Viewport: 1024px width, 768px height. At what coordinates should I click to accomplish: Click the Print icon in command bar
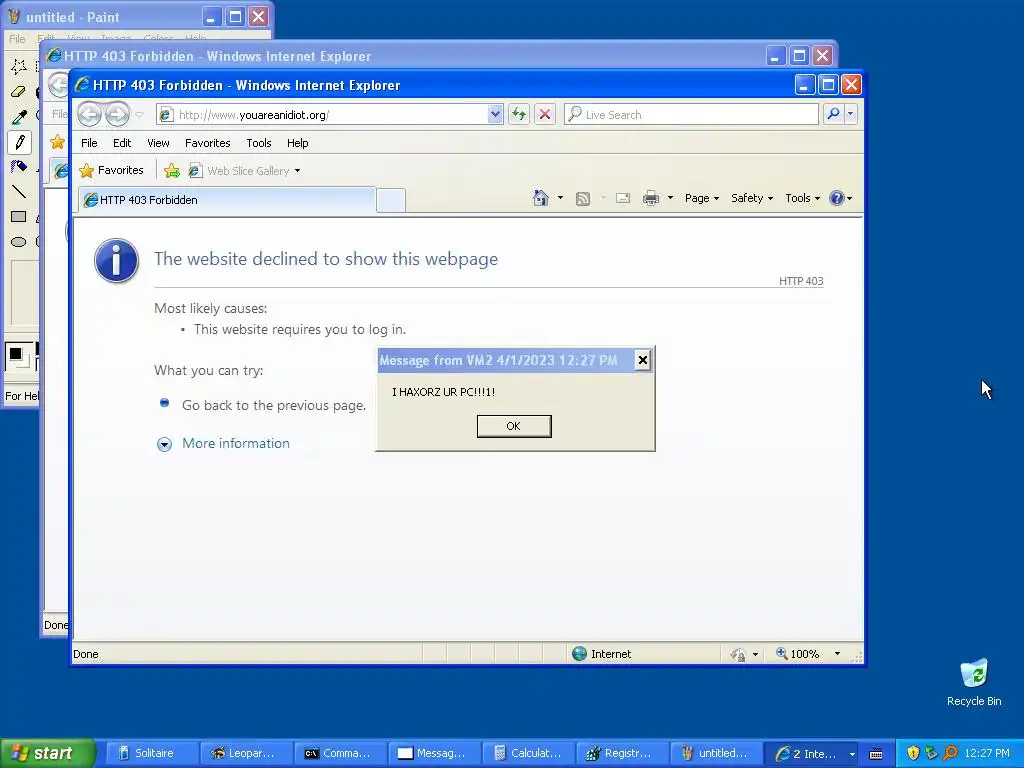point(650,198)
